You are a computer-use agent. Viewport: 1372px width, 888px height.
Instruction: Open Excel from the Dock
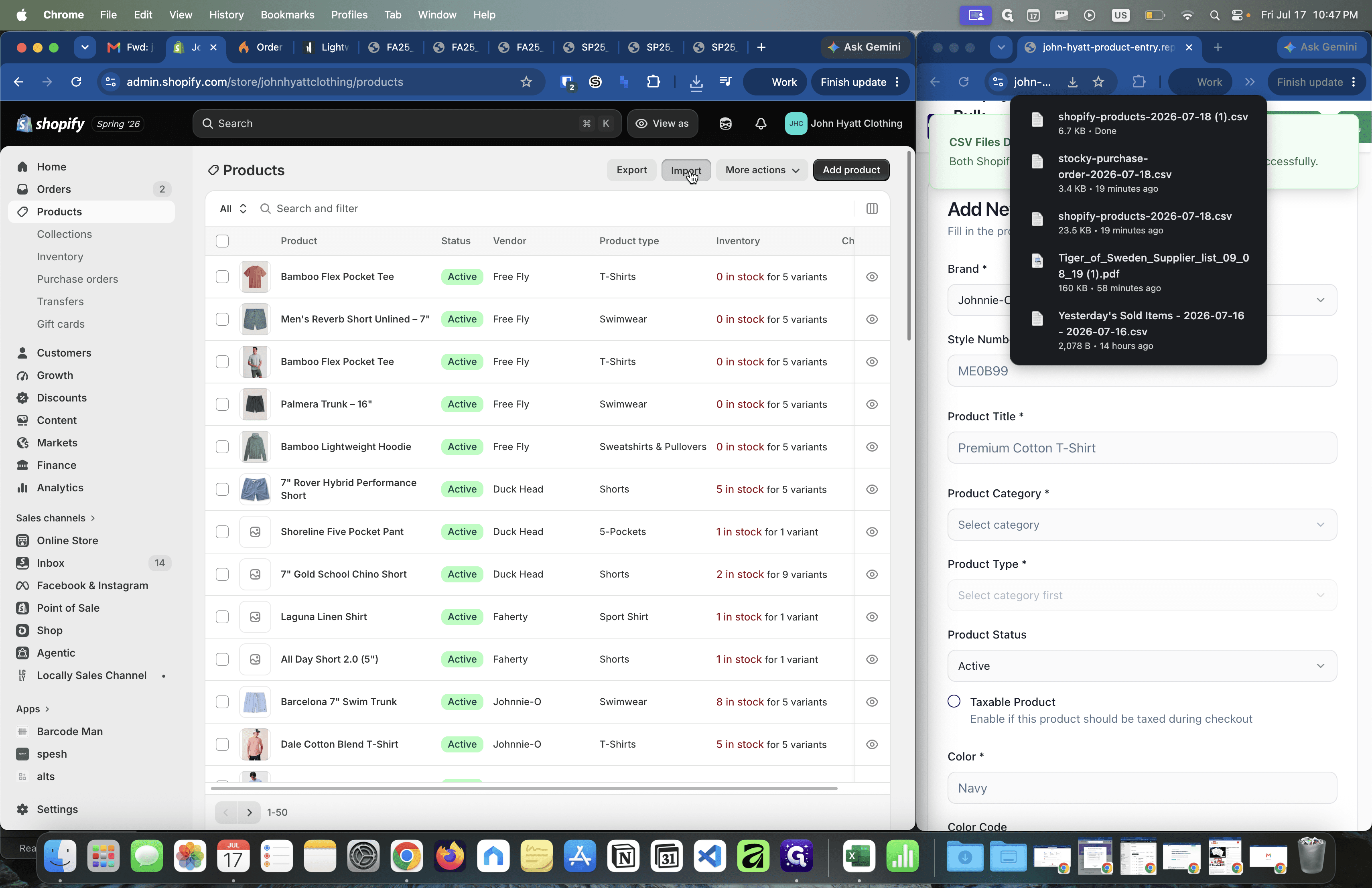[x=859, y=856]
